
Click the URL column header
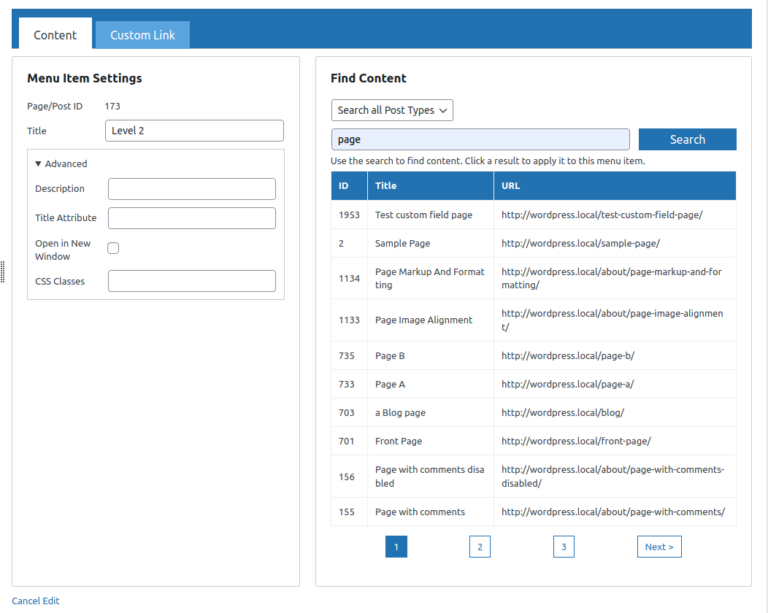pos(615,186)
